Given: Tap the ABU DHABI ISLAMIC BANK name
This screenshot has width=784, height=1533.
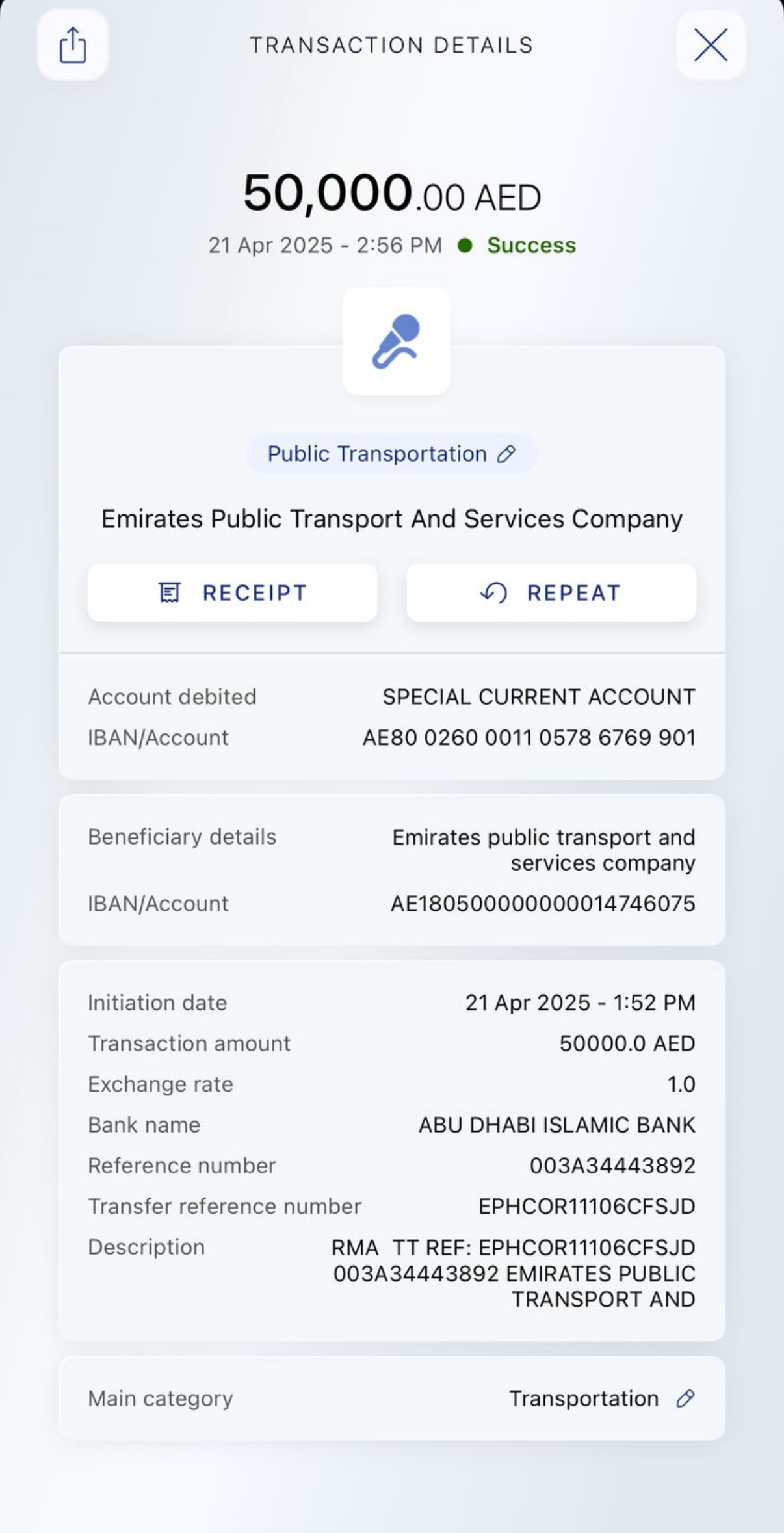Looking at the screenshot, I should click(x=556, y=1125).
